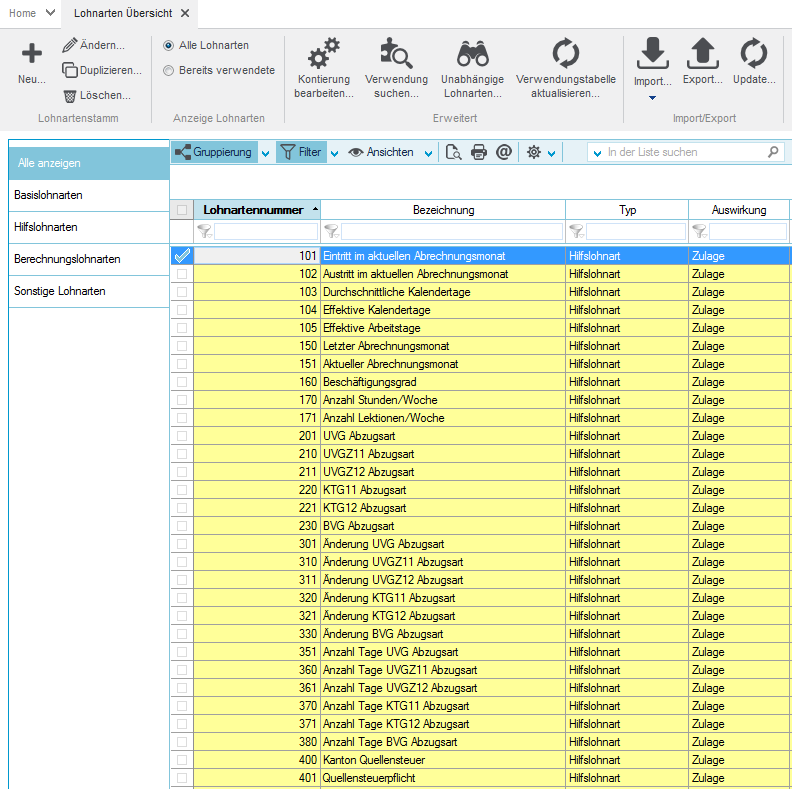This screenshot has width=792, height=789.
Task: Expand the Gruppierung dropdown arrow
Action: [x=265, y=153]
